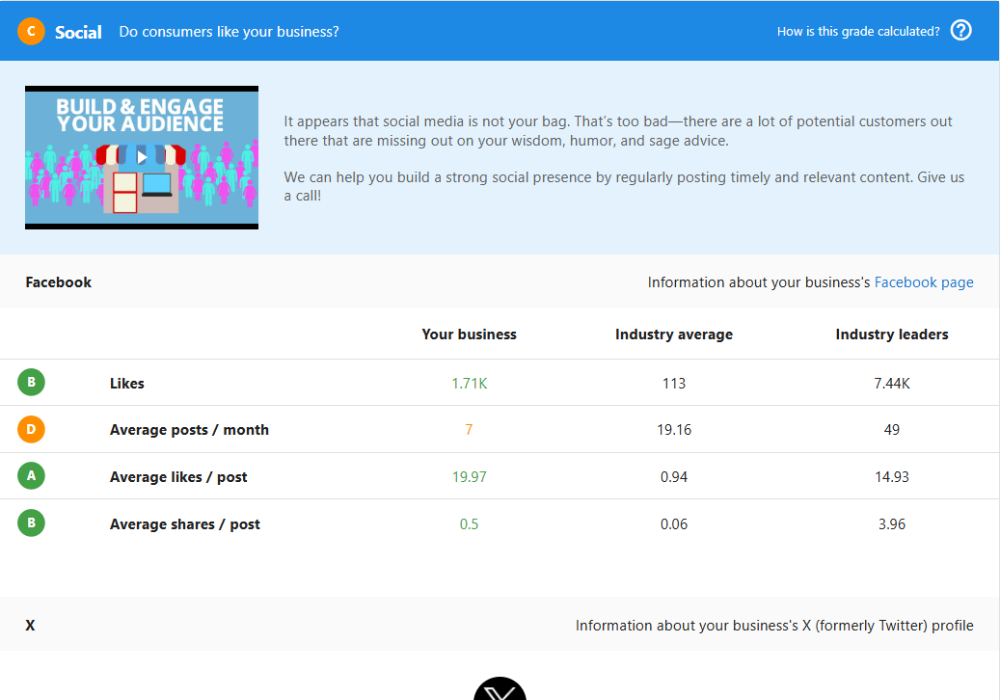Click the X section heading
This screenshot has height=700, width=1000.
[x=30, y=625]
